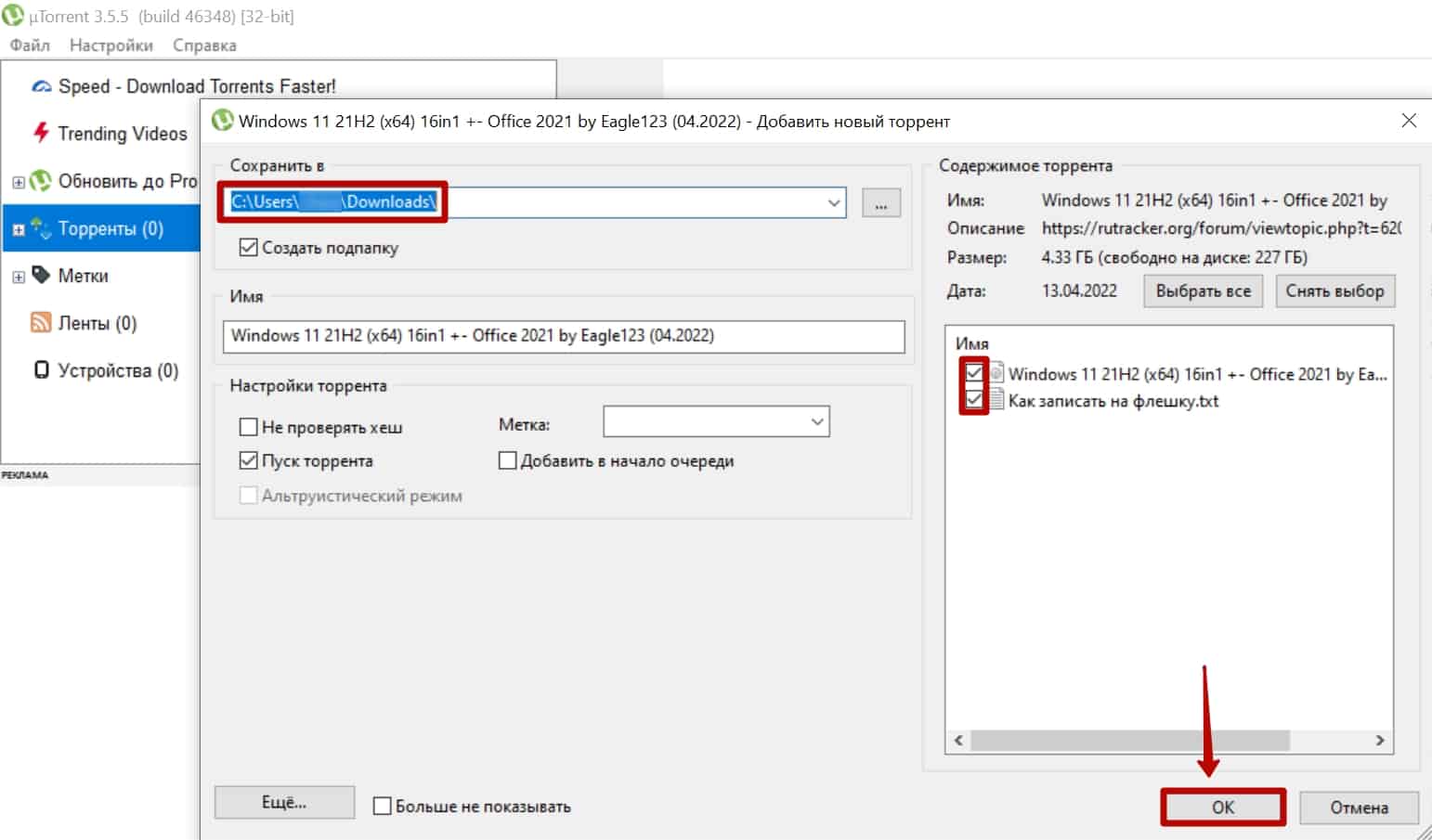Click the file list horizontal scrollbar

[x=1128, y=740]
